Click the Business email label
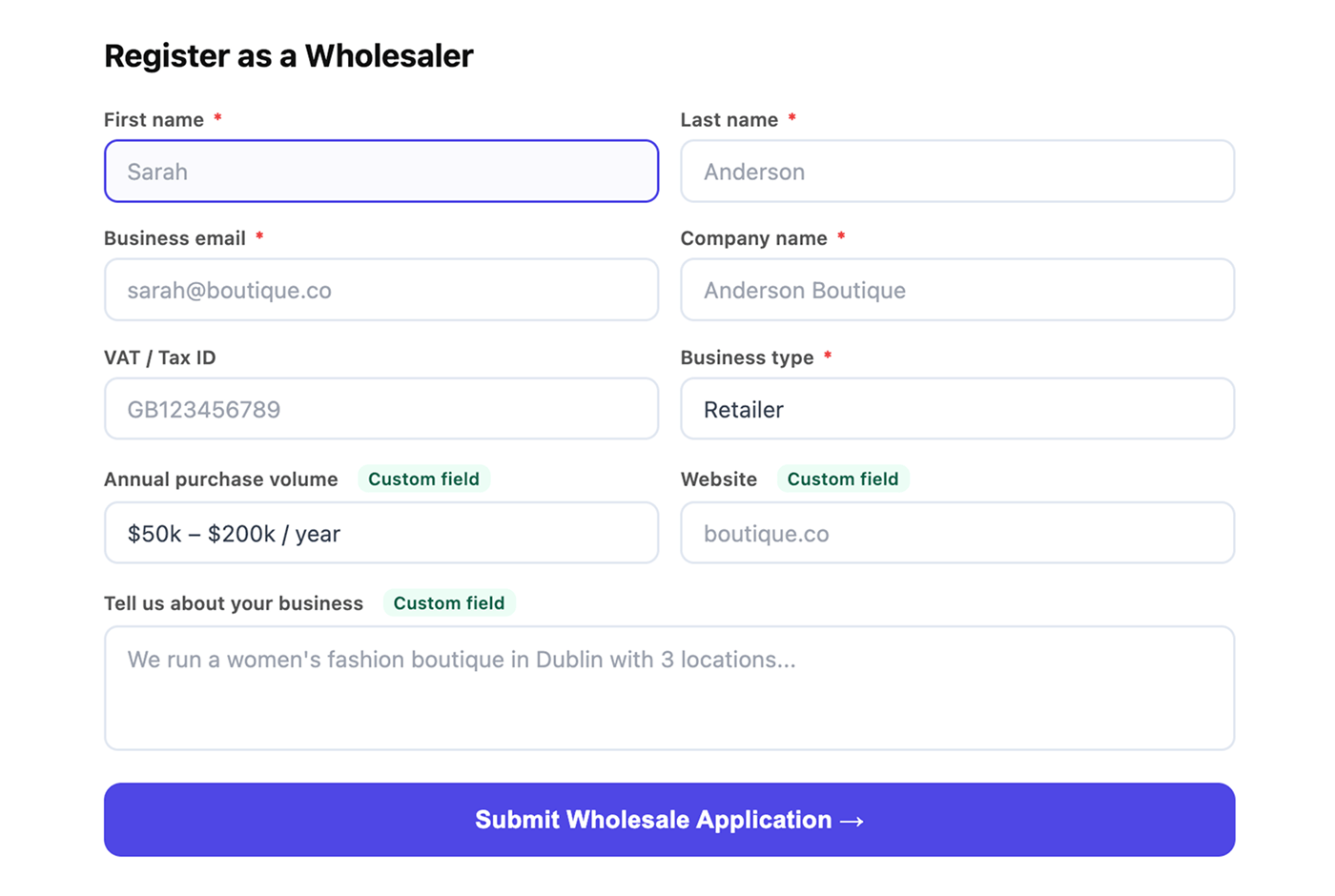Screen dimensions: 1335x896 [x=175, y=238]
